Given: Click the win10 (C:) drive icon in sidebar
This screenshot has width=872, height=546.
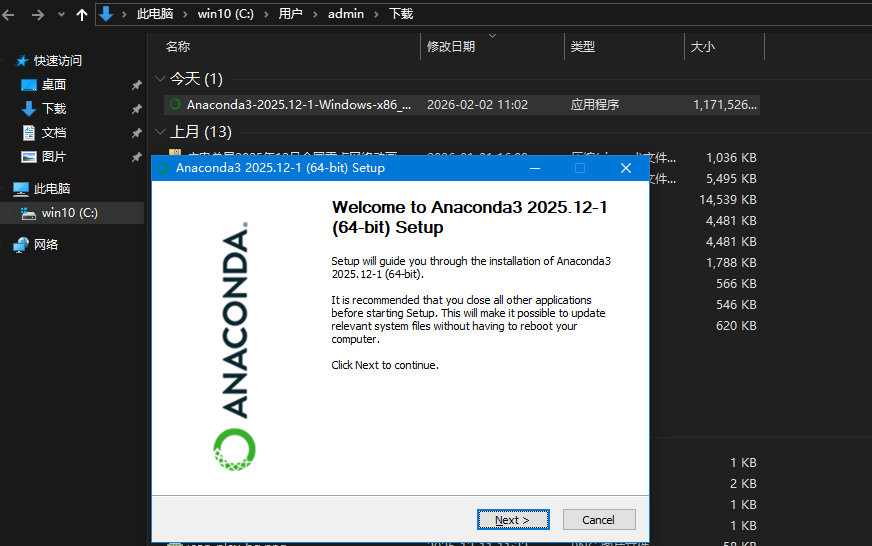Looking at the screenshot, I should click(x=28, y=213).
